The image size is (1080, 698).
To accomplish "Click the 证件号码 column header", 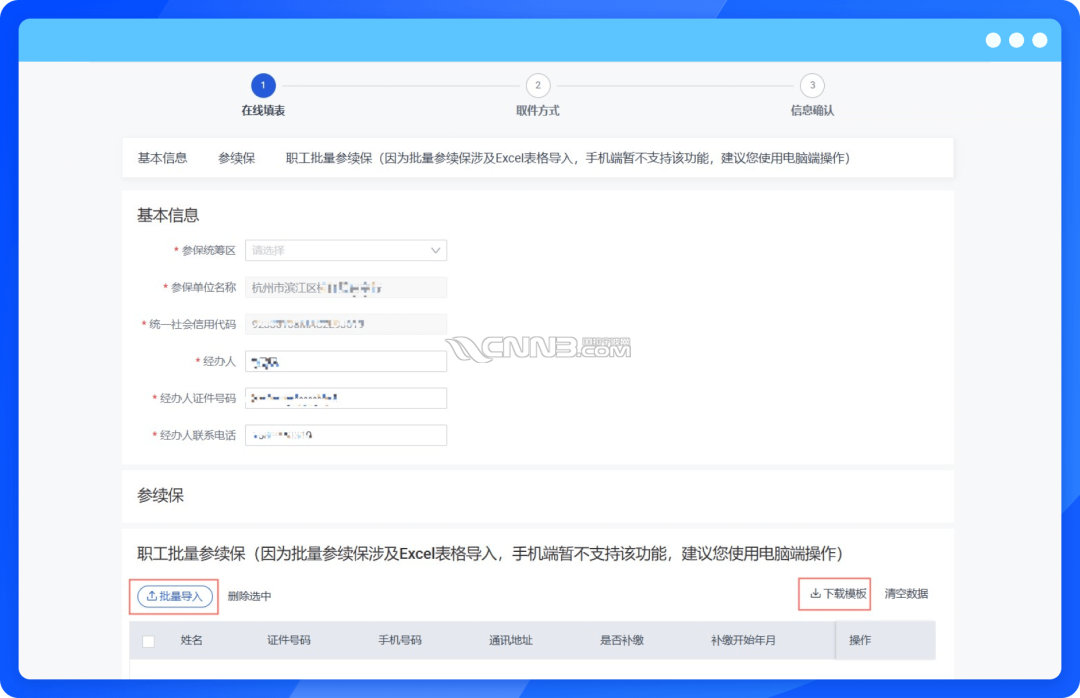I will [289, 640].
